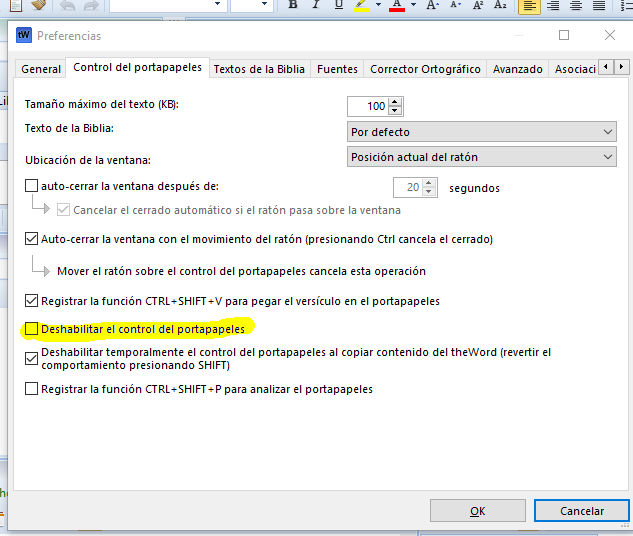This screenshot has width=633, height=536.
Task: Select the align left icon
Action: point(529,5)
